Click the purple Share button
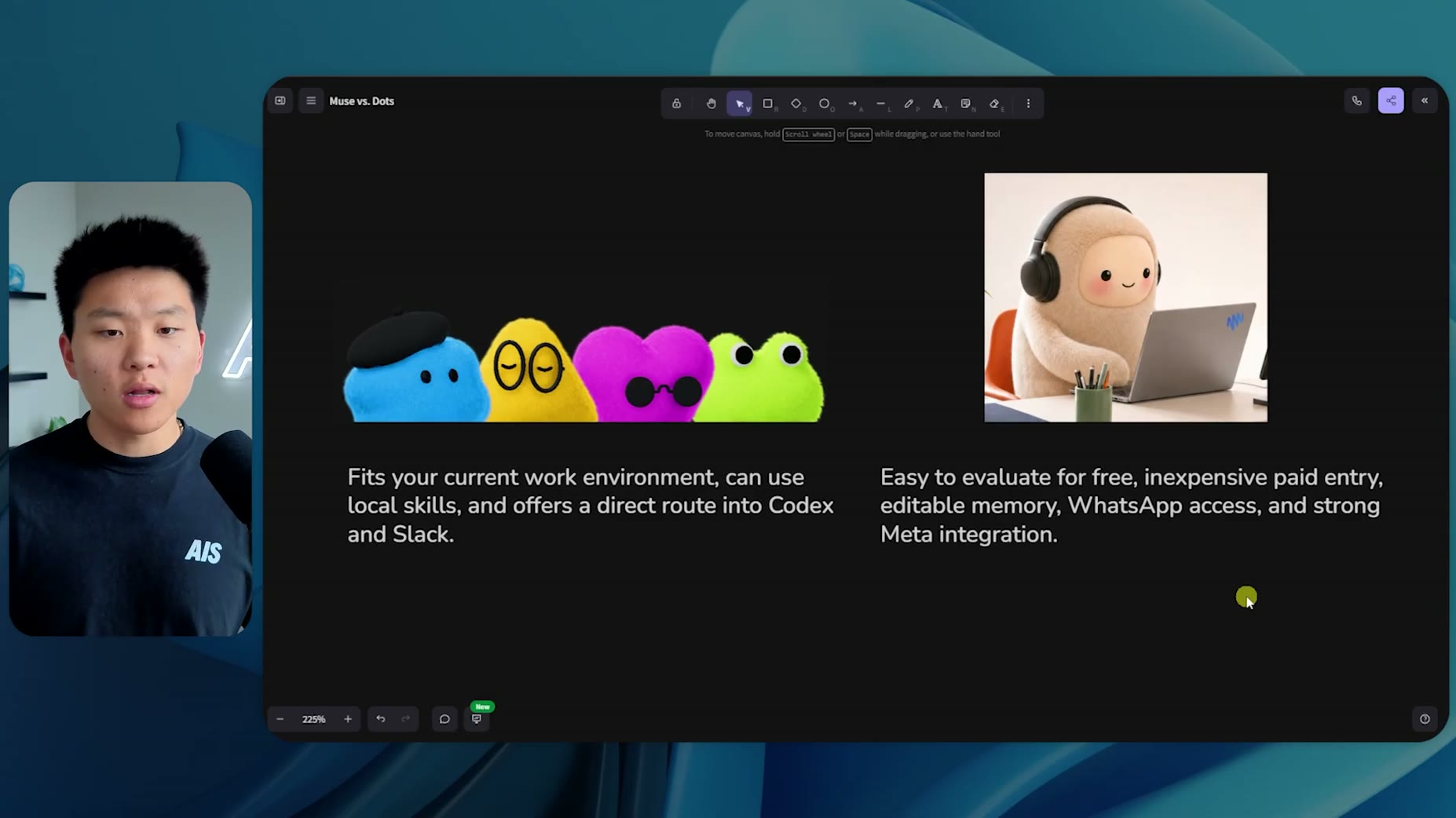 point(1390,100)
